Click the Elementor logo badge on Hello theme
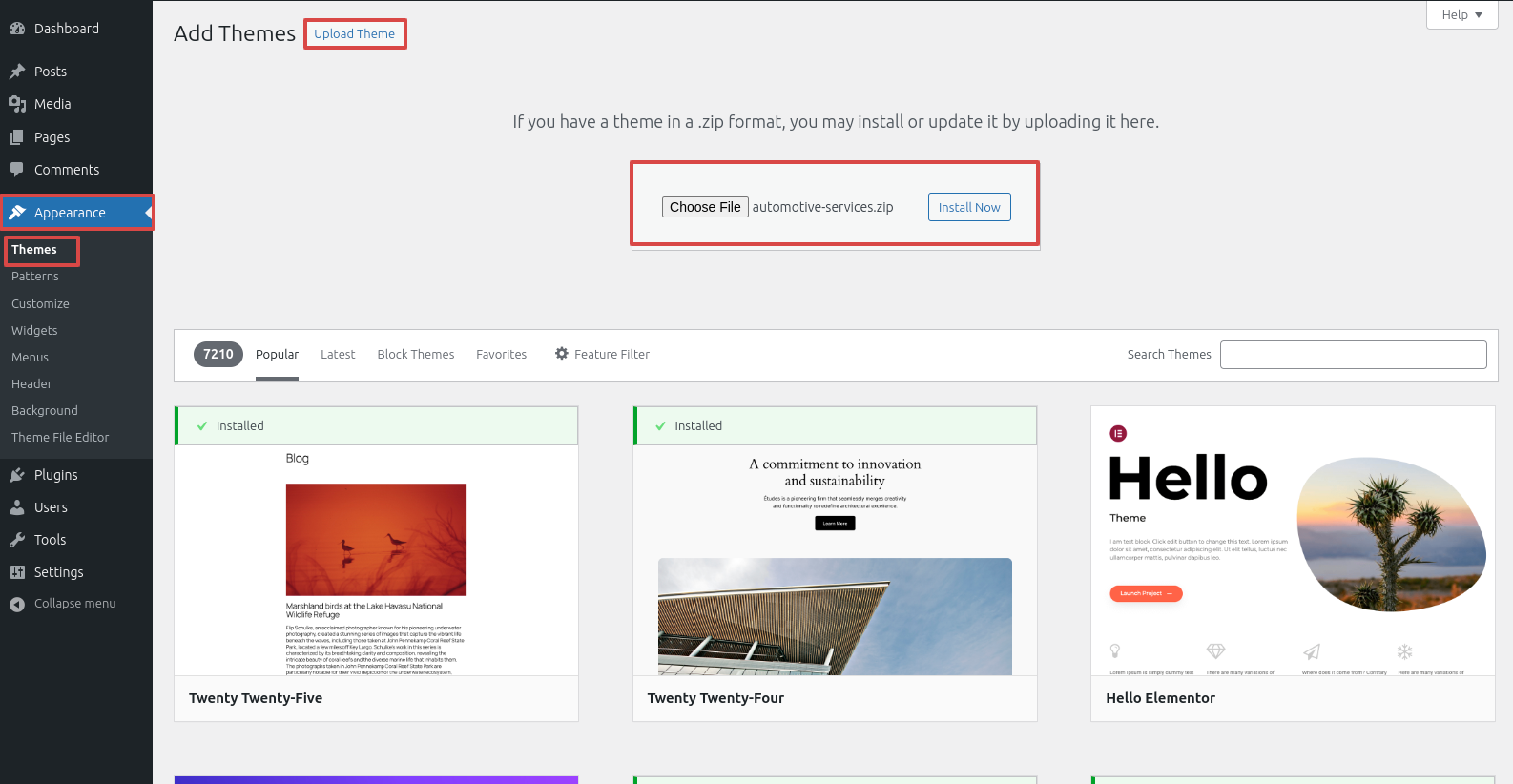This screenshot has height=784, width=1513. tap(1118, 434)
